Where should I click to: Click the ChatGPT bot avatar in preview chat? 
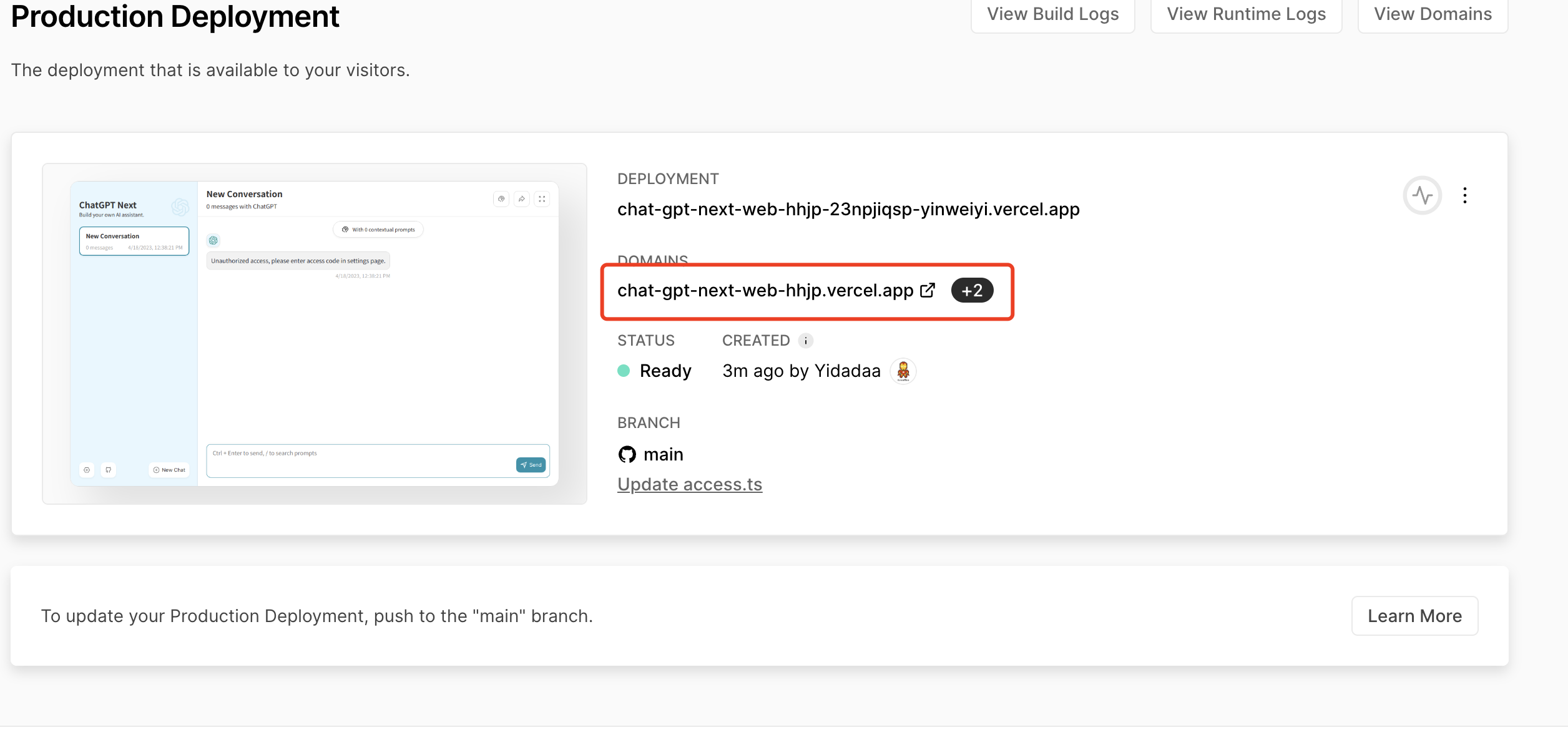tap(213, 240)
